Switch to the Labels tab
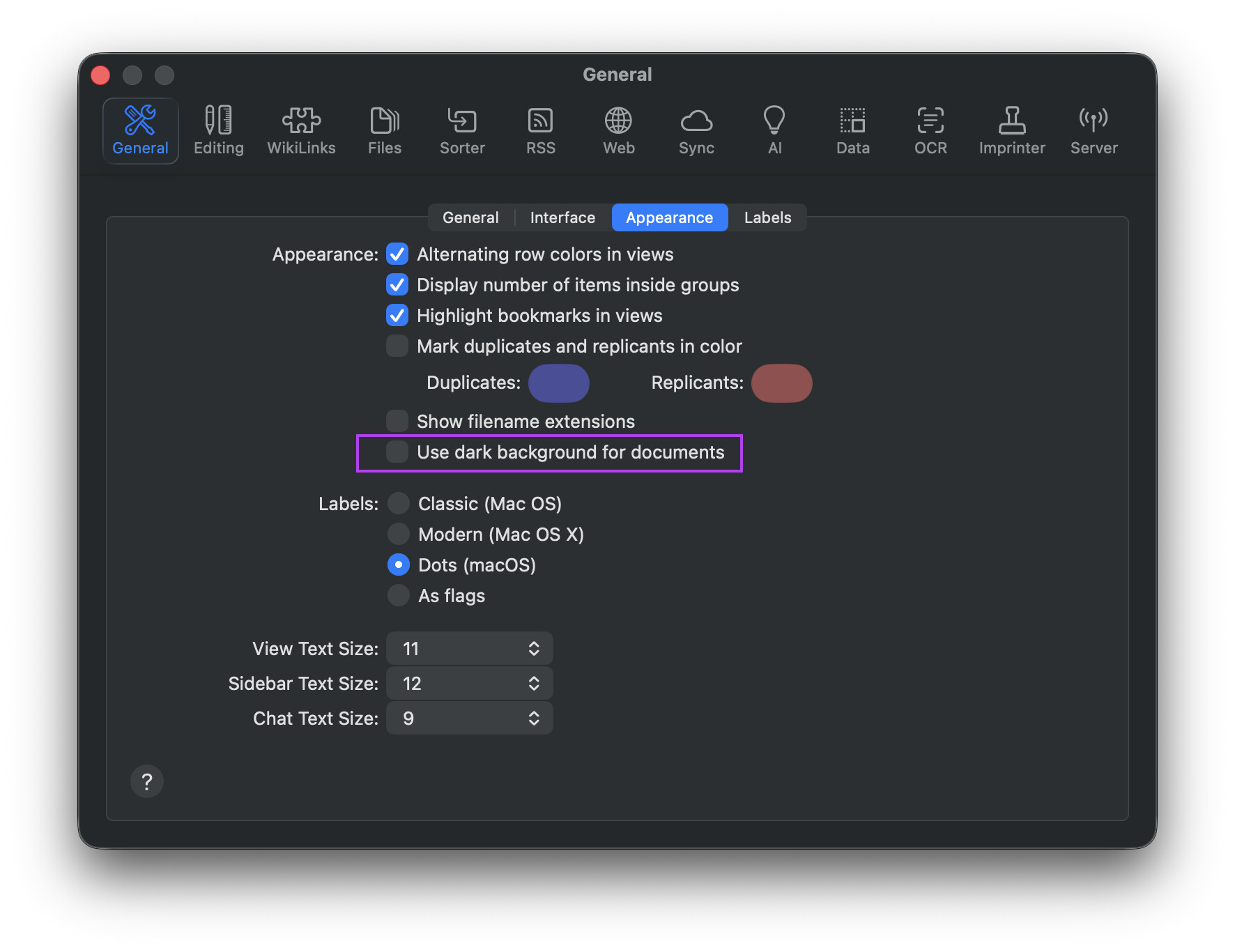 pyautogui.click(x=767, y=217)
